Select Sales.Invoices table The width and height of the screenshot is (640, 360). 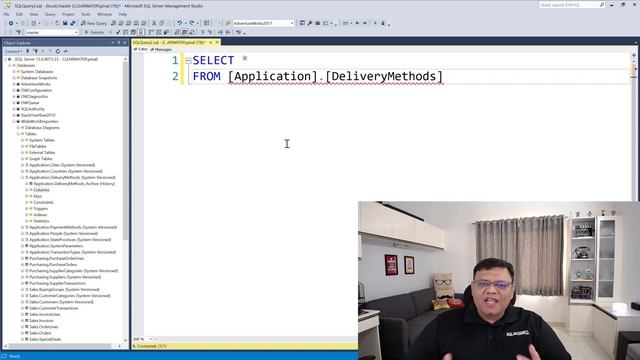[41, 321]
